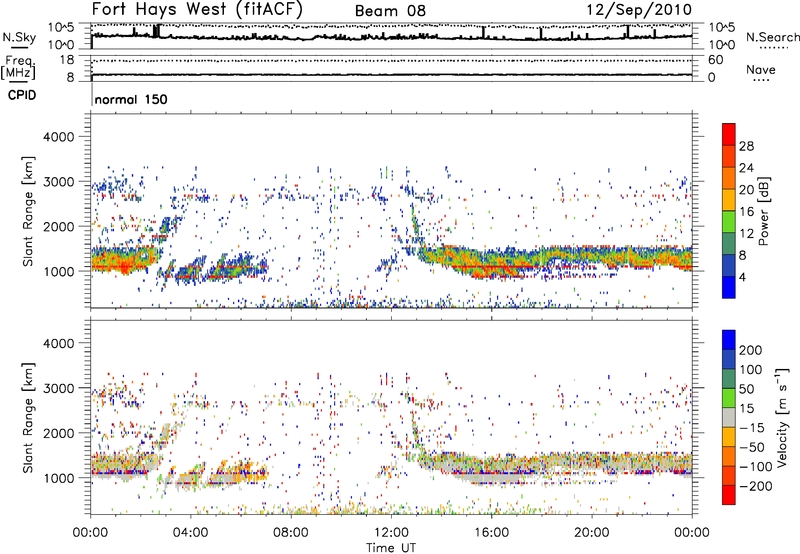Click the red bottom of Velocity colorbar
The width and height of the screenshot is (800, 554).
(729, 495)
